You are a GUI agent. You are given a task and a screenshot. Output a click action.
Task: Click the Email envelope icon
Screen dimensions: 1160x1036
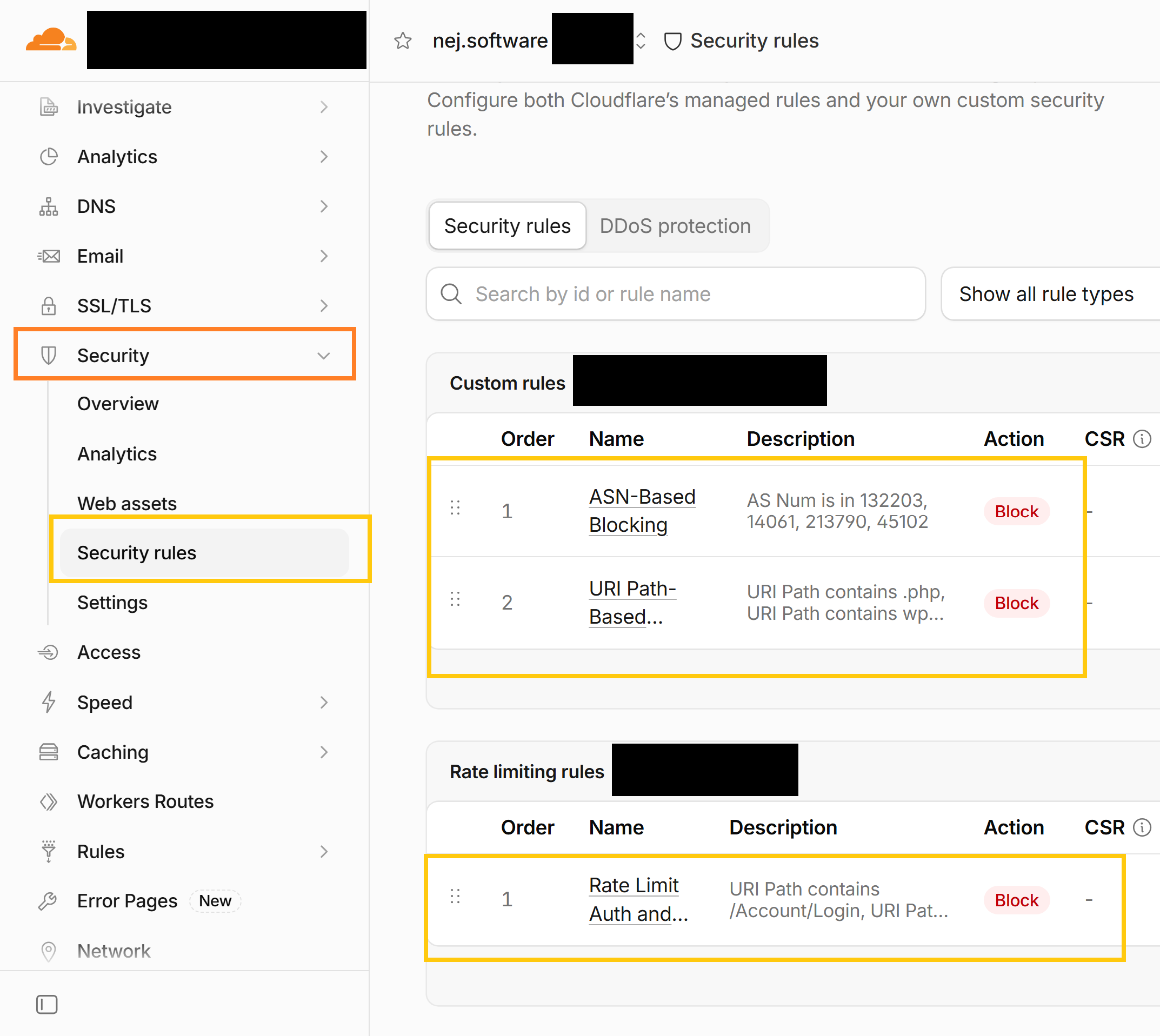point(49,256)
